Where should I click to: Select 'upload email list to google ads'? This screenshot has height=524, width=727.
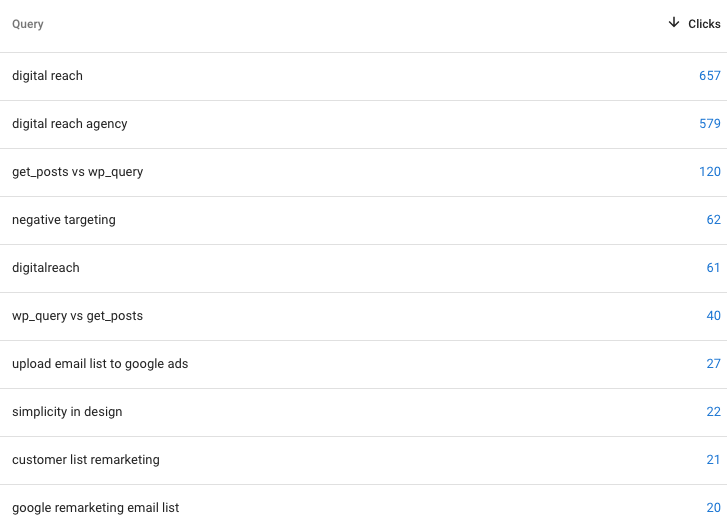coord(100,364)
